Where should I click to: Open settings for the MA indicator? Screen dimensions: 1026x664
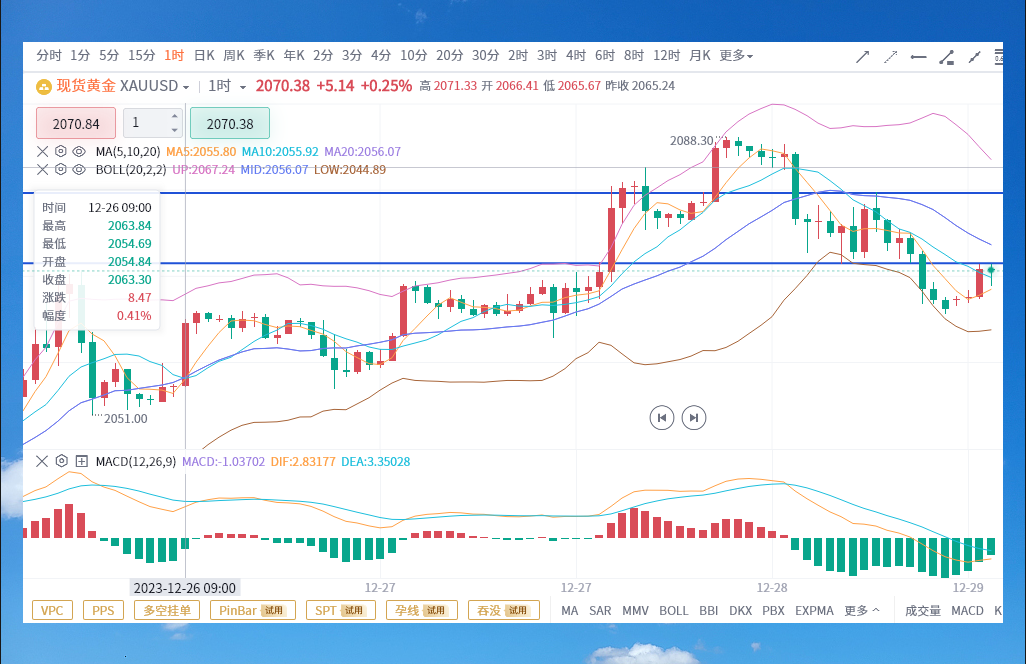point(61,152)
